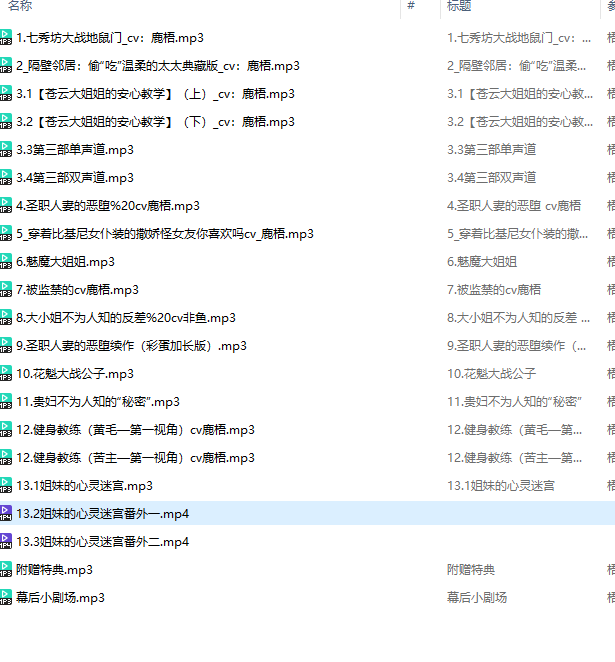615x662 pixels.
Task: Select file name 附赠特典.mp3
Action: click(54, 570)
